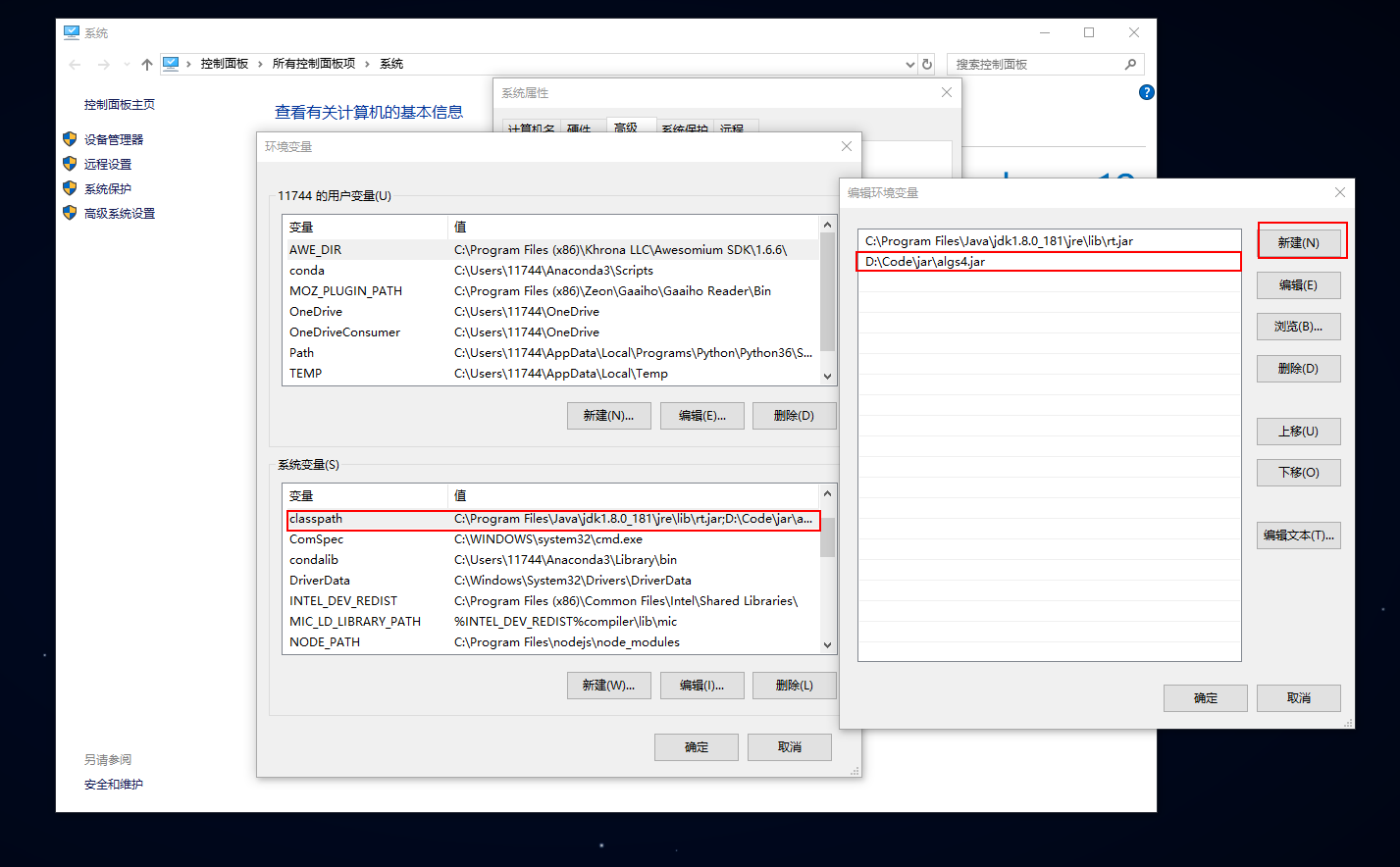Click the Device Manager shield icon
The height and width of the screenshot is (867, 1400).
pos(70,139)
